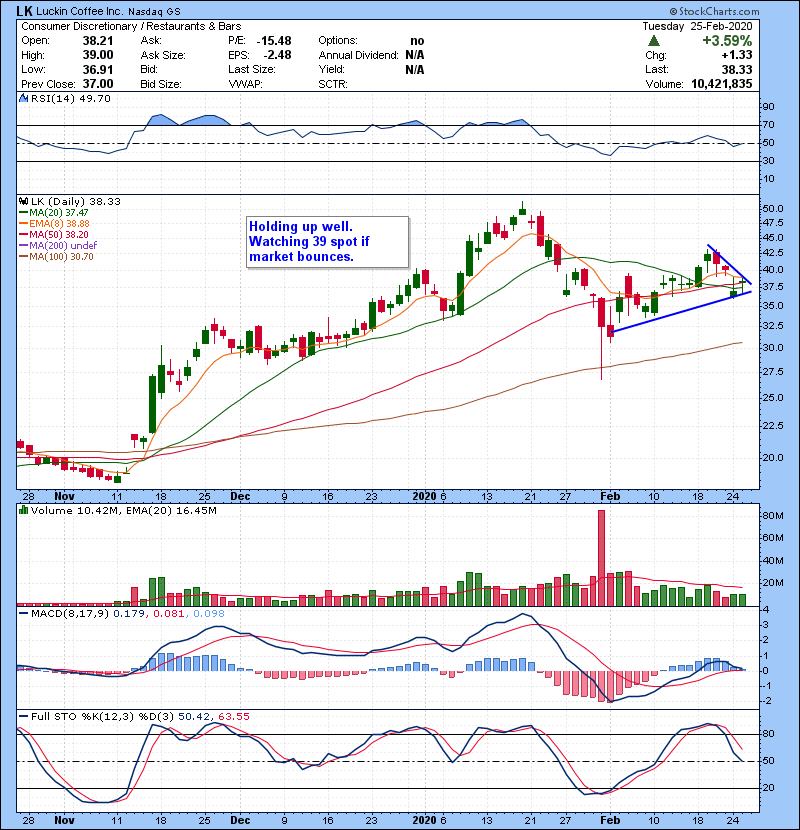800x830 pixels.
Task: Click the LK (Daily) candlestick icon
Action: coord(24,201)
